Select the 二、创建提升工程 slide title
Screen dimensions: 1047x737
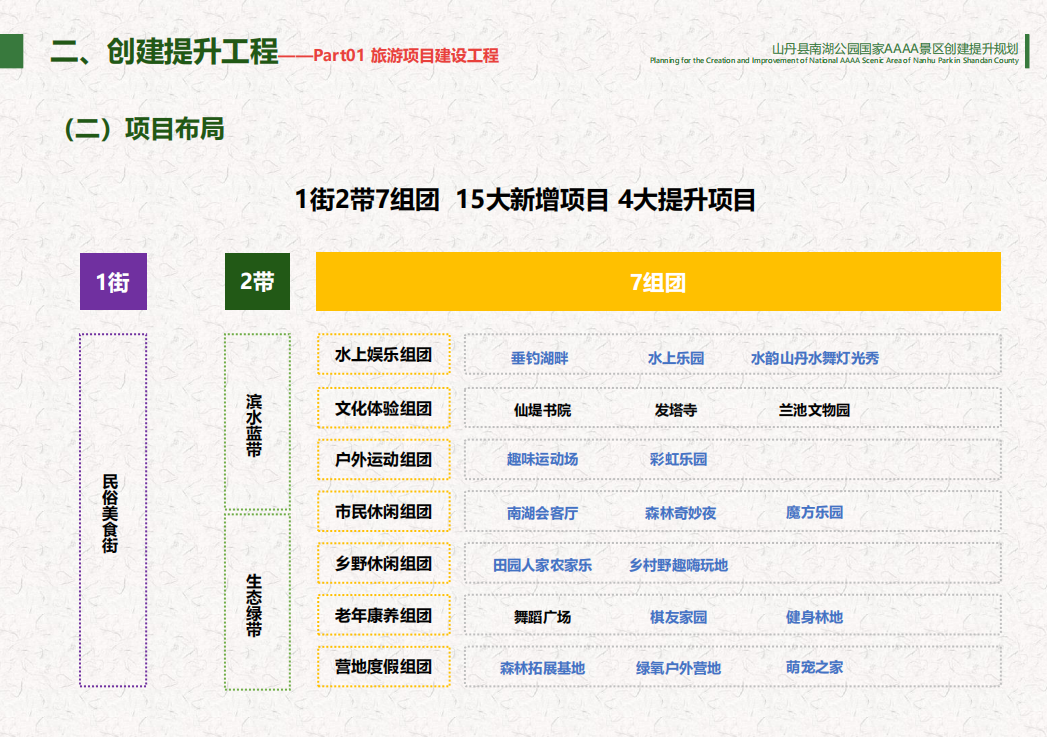pyautogui.click(x=164, y=53)
